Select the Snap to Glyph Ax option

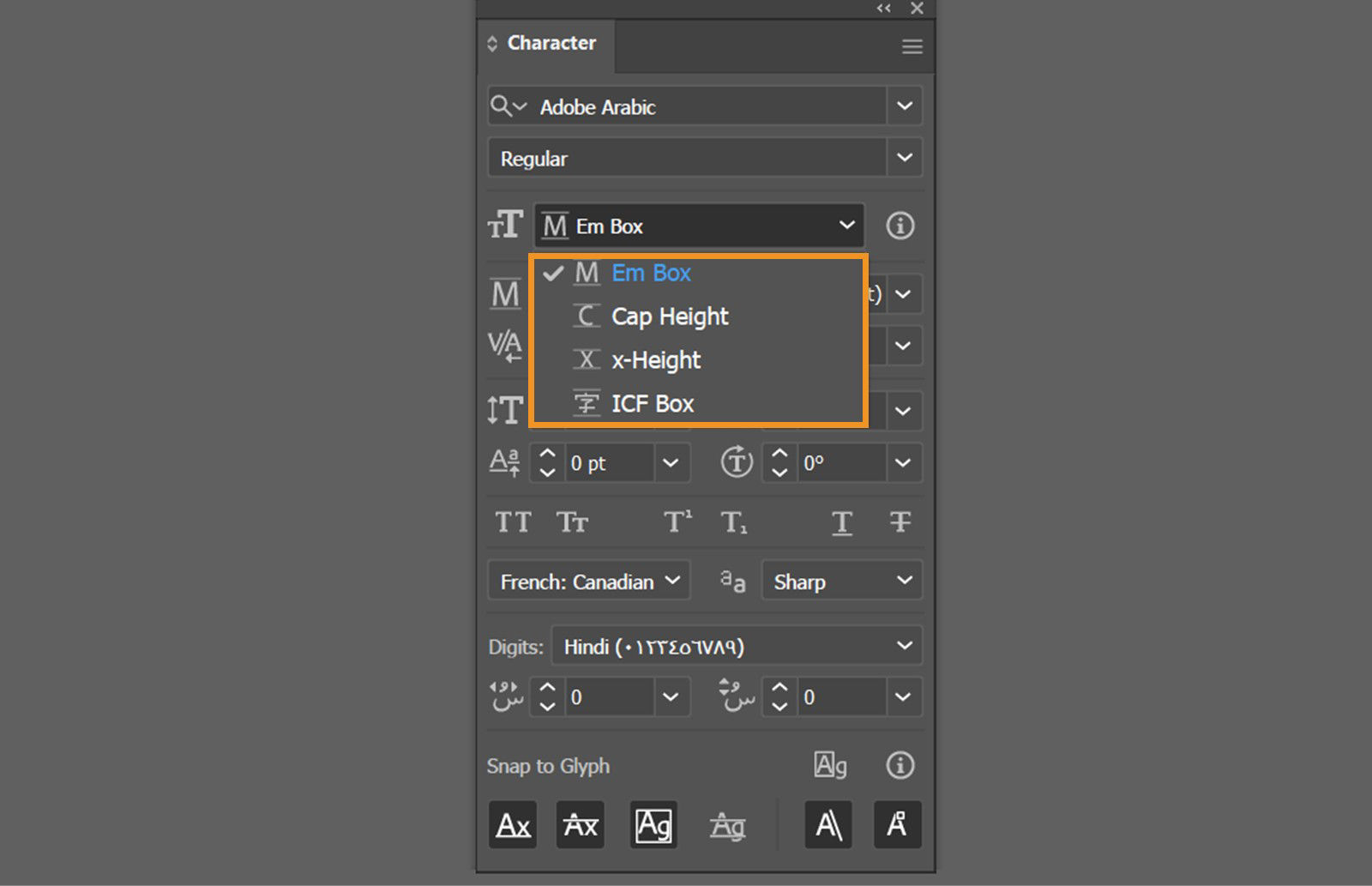click(x=512, y=824)
